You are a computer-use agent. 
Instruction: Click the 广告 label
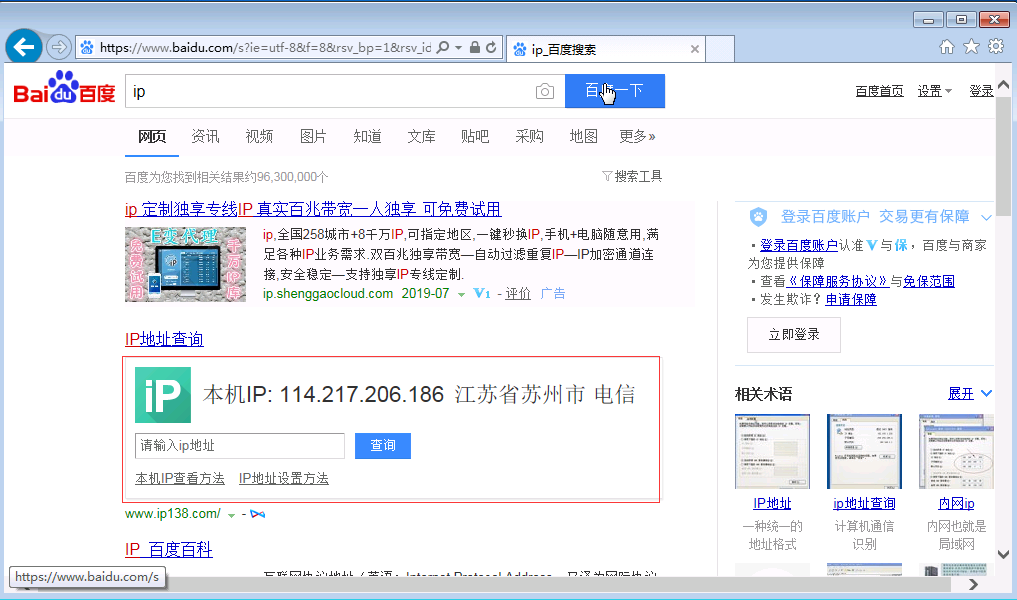click(553, 294)
